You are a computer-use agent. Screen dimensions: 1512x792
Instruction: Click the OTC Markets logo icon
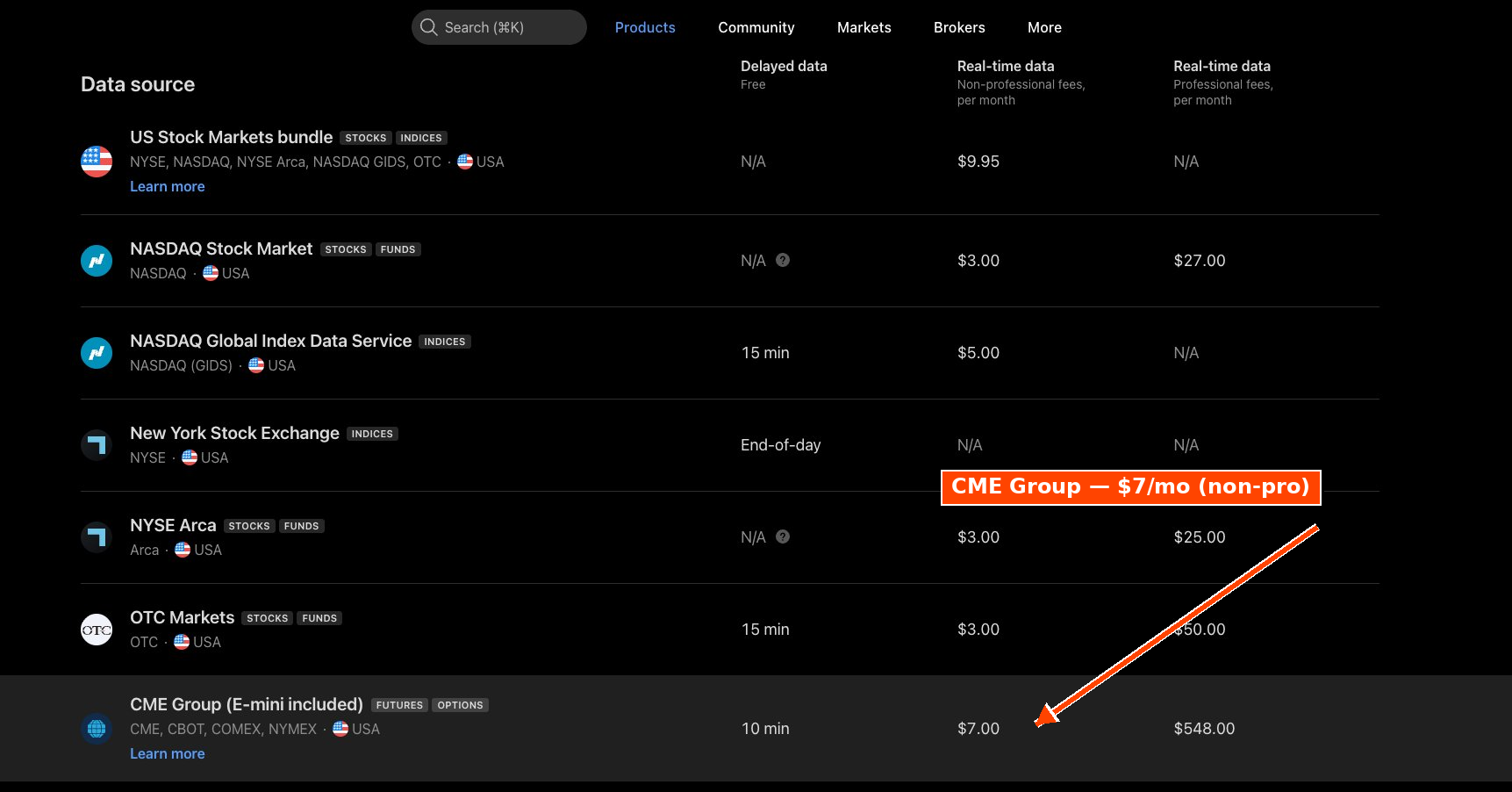(x=97, y=630)
